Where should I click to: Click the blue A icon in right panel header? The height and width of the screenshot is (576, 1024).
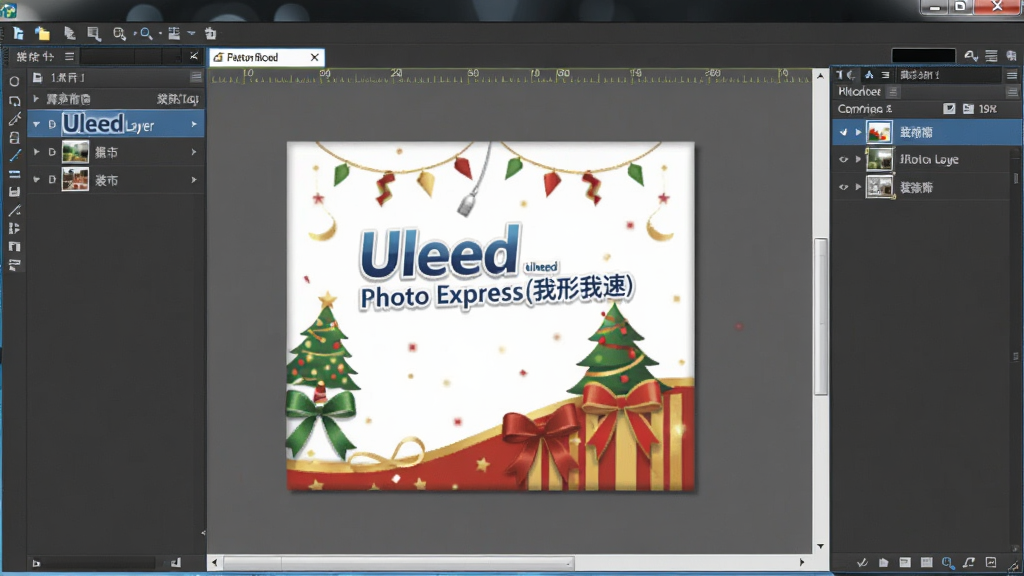click(x=869, y=75)
